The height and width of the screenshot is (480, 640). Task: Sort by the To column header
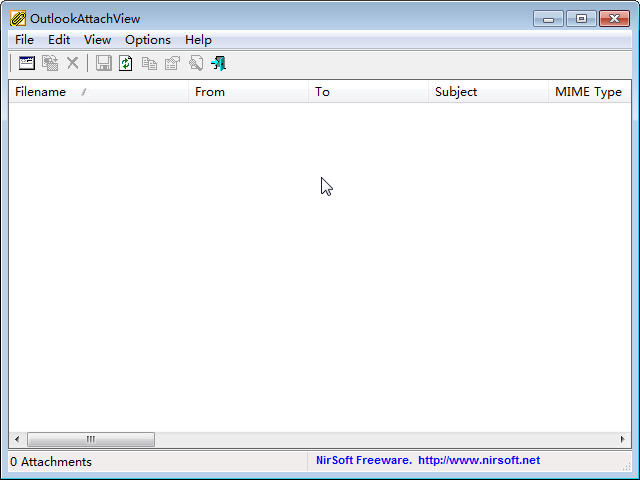click(x=369, y=92)
